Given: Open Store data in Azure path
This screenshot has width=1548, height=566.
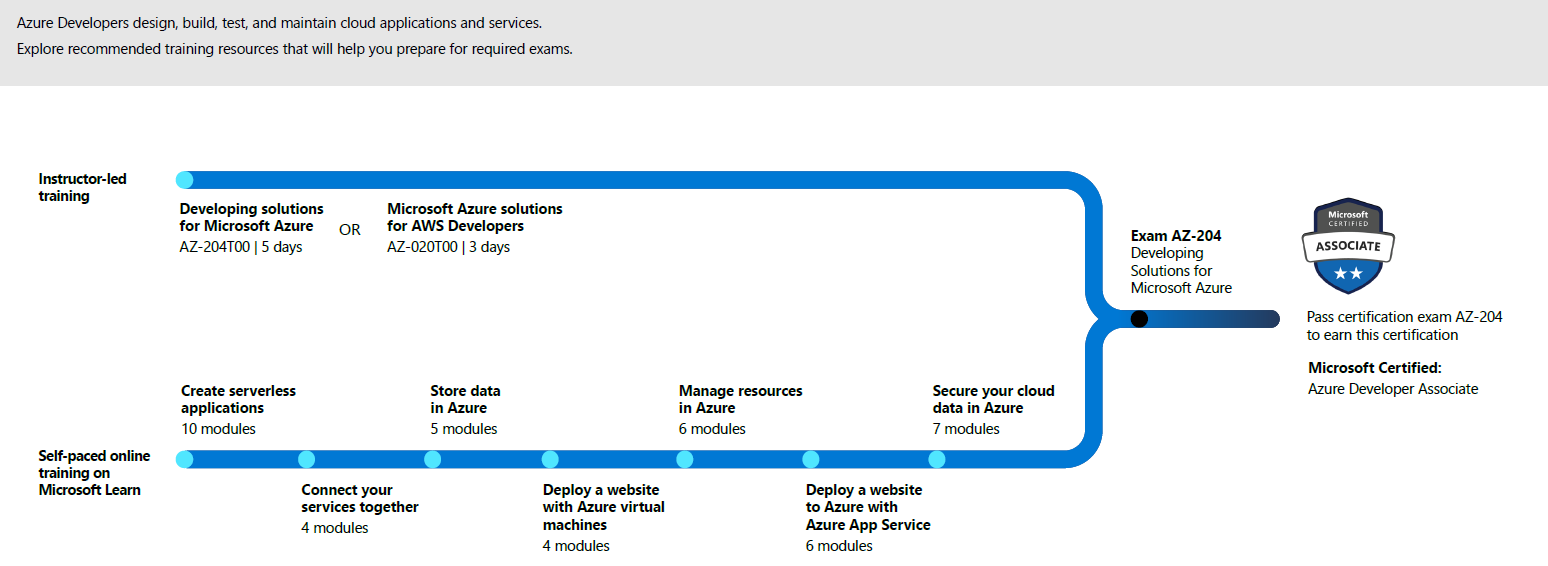Looking at the screenshot, I should [466, 399].
